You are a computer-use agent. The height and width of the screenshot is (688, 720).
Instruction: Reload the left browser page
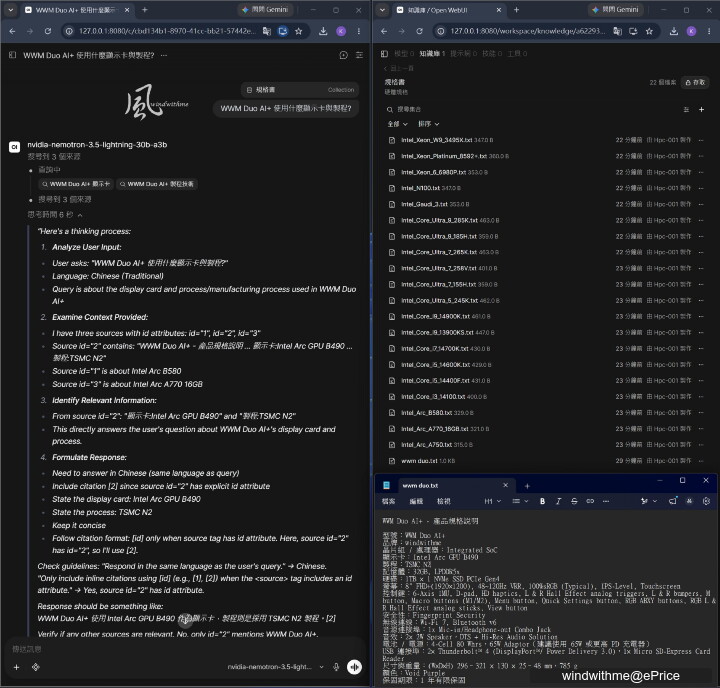[48, 31]
